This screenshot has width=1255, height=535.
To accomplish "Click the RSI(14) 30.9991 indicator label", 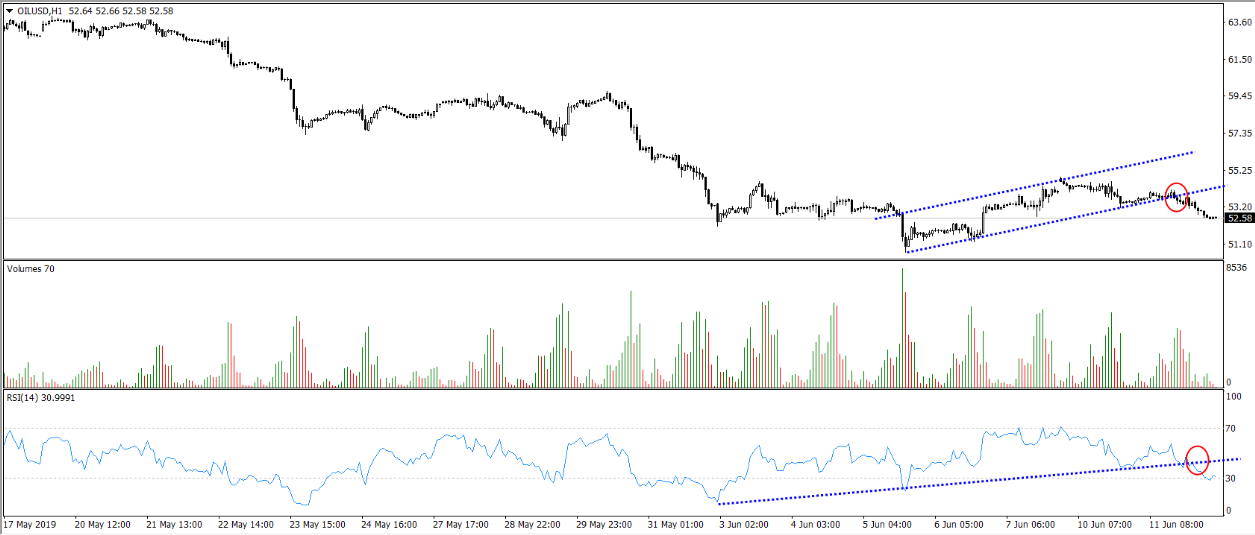I will click(40, 398).
